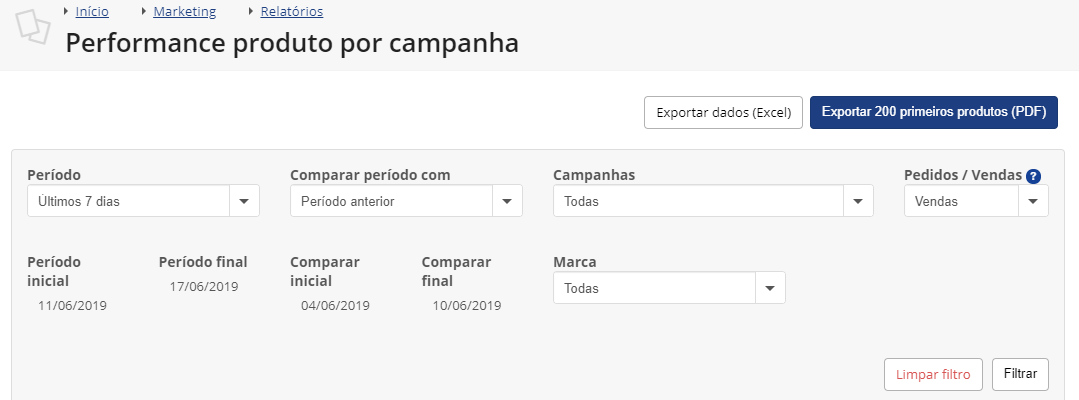1079x400 pixels.
Task: Expand the Pedidos / Vendas dropdown arrow
Action: click(1033, 201)
